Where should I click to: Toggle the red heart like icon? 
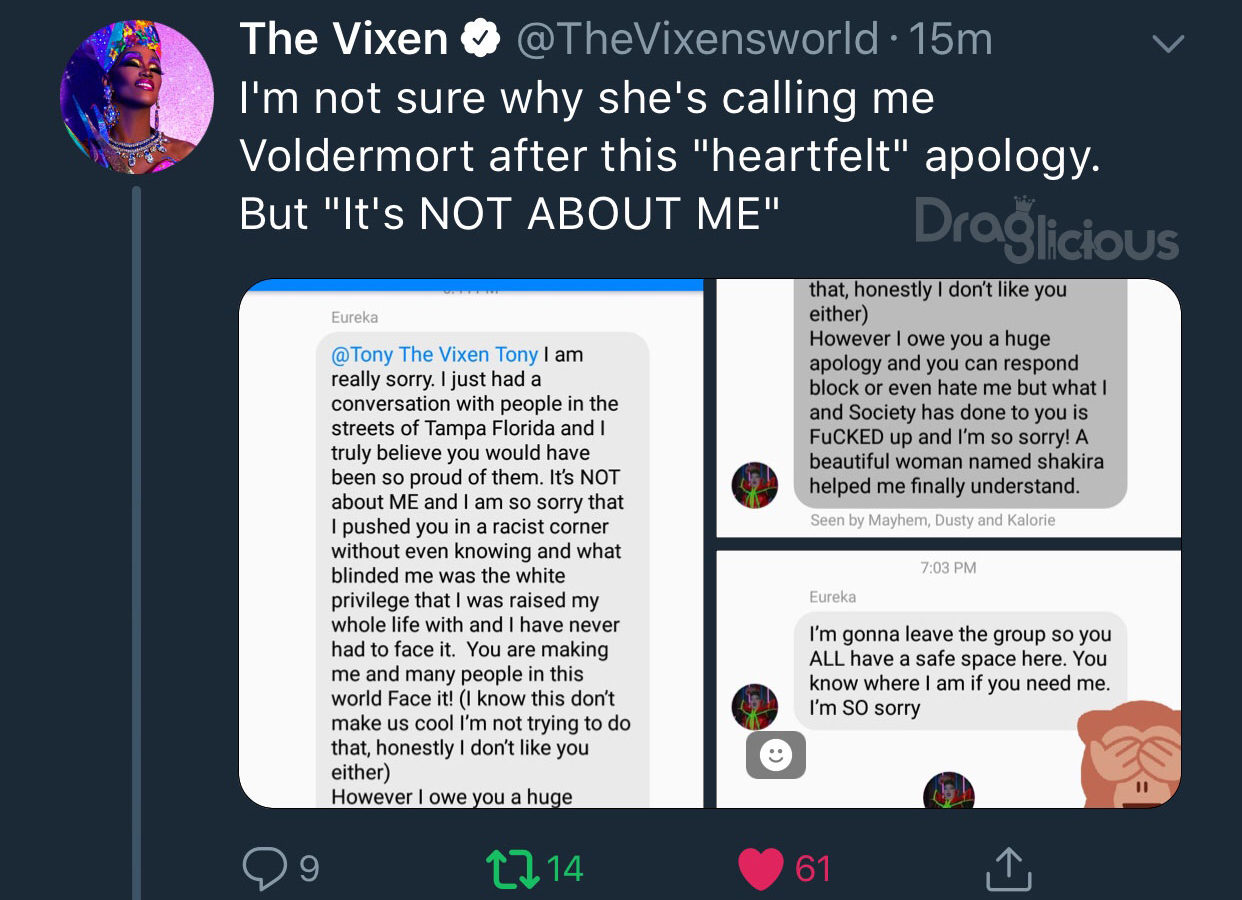[x=760, y=869]
